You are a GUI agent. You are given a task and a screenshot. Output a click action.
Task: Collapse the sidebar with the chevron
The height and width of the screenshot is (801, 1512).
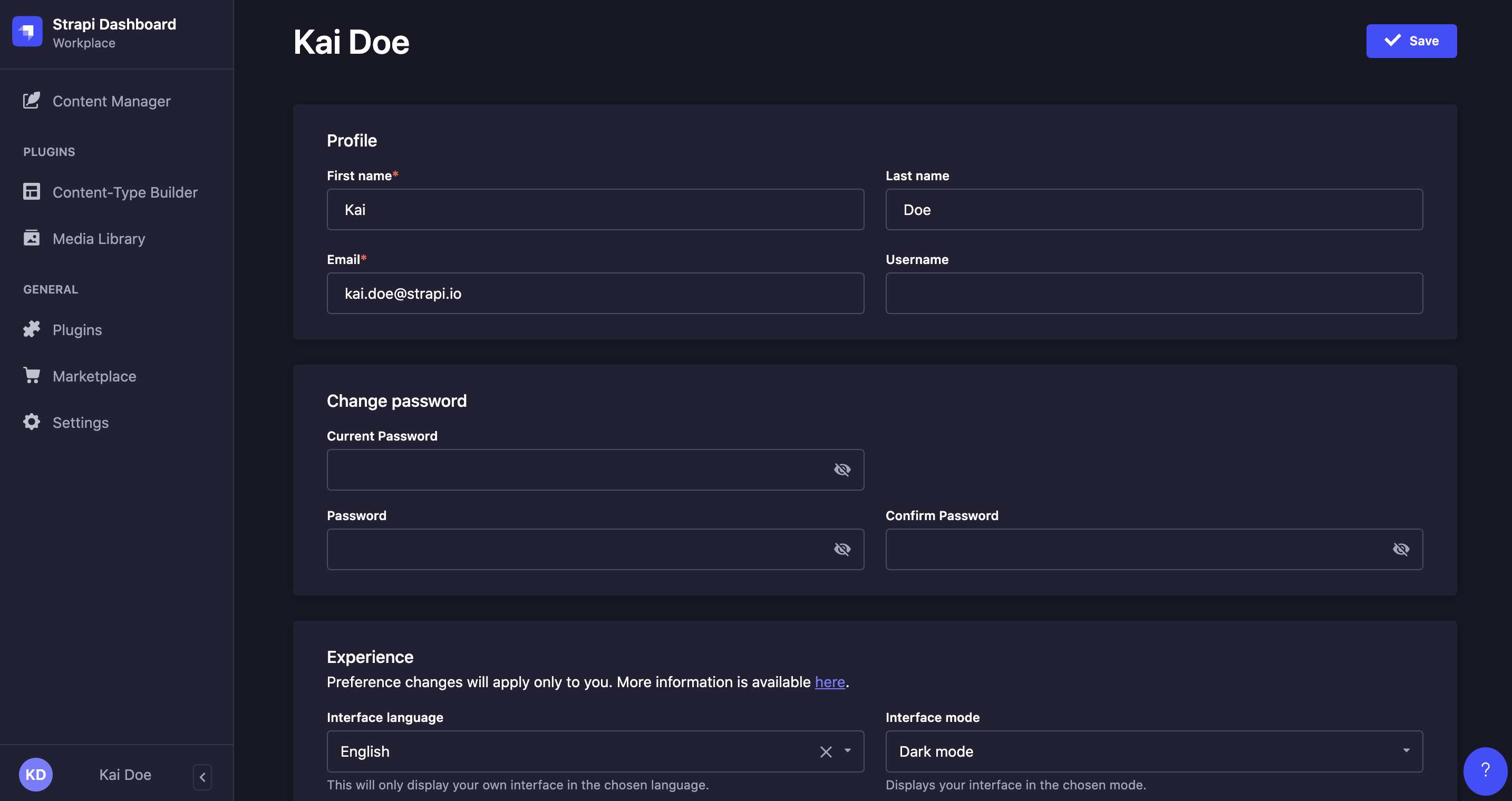point(202,776)
